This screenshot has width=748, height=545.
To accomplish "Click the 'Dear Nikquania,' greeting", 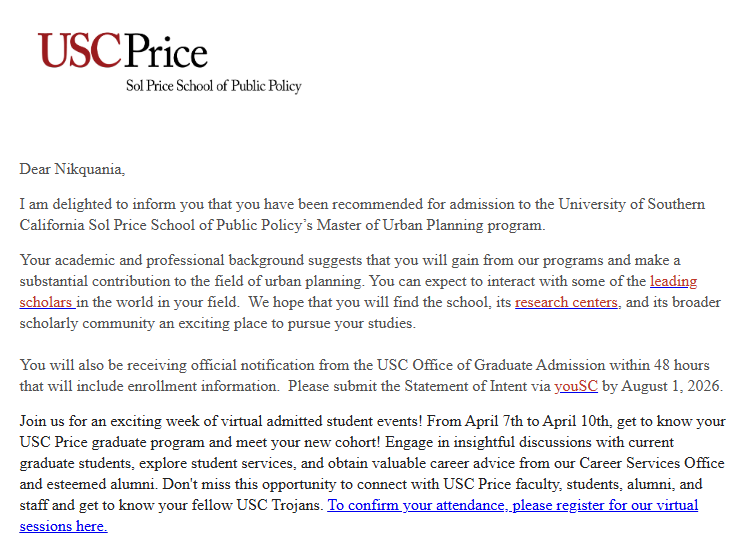I will pos(72,169).
